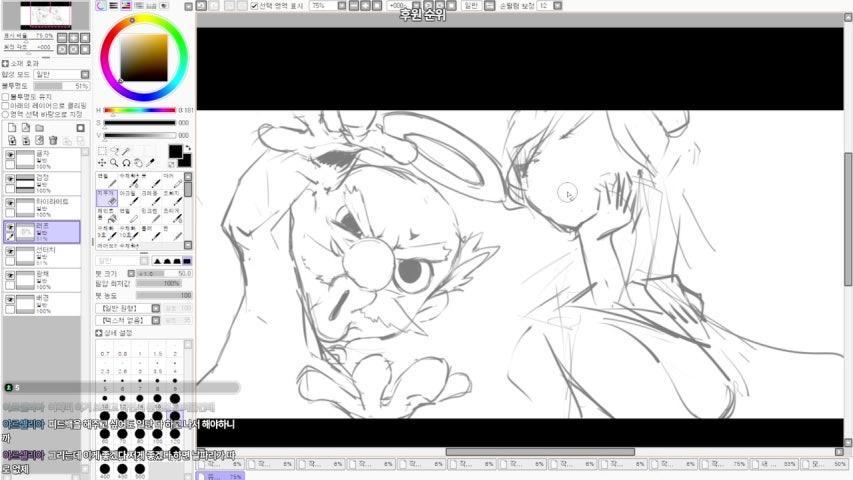Create a new normal layer
Screen dimensions: 853x480
point(12,128)
